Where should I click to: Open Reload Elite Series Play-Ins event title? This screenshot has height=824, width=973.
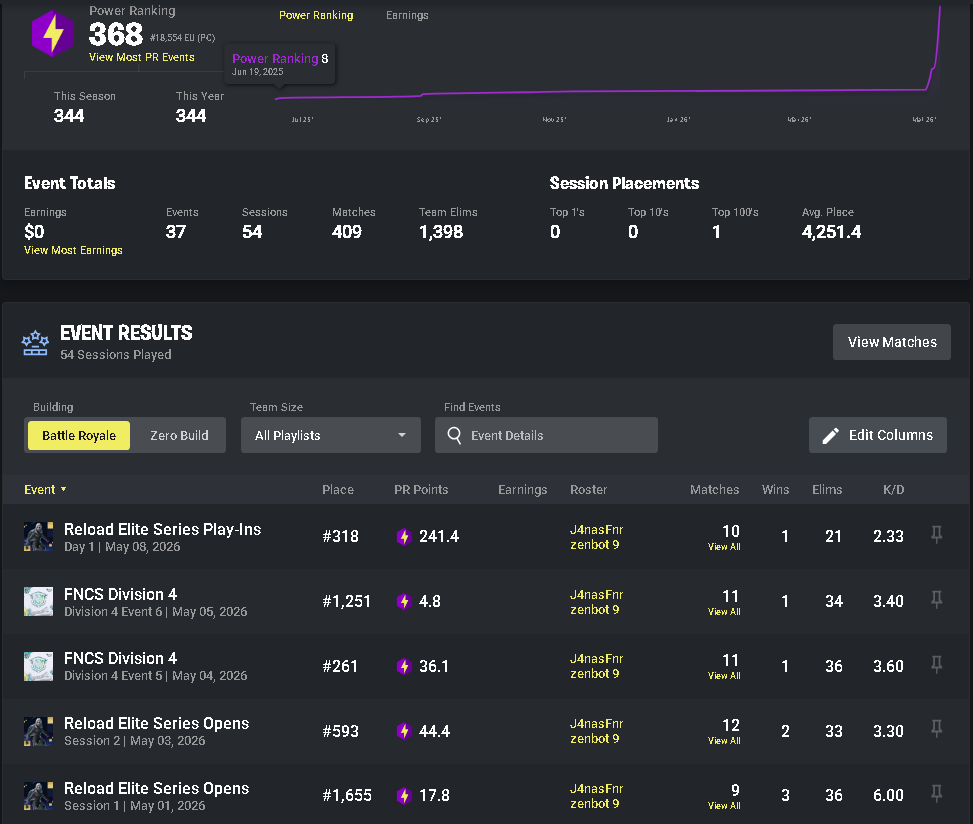[163, 529]
